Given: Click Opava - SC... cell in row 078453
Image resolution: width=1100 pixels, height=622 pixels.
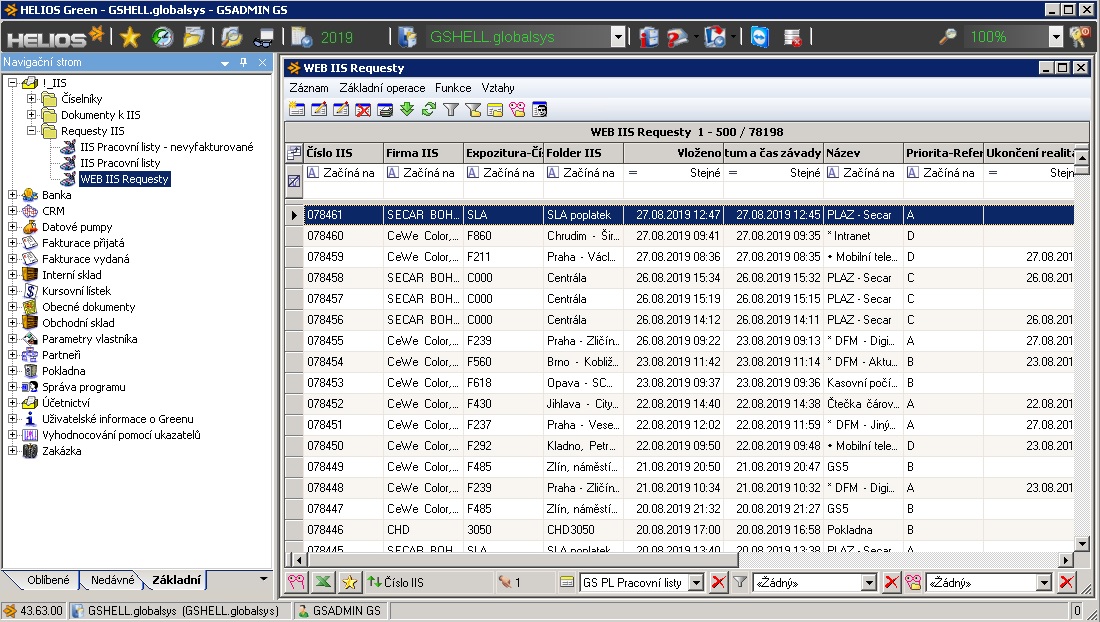Looking at the screenshot, I should click(584, 383).
